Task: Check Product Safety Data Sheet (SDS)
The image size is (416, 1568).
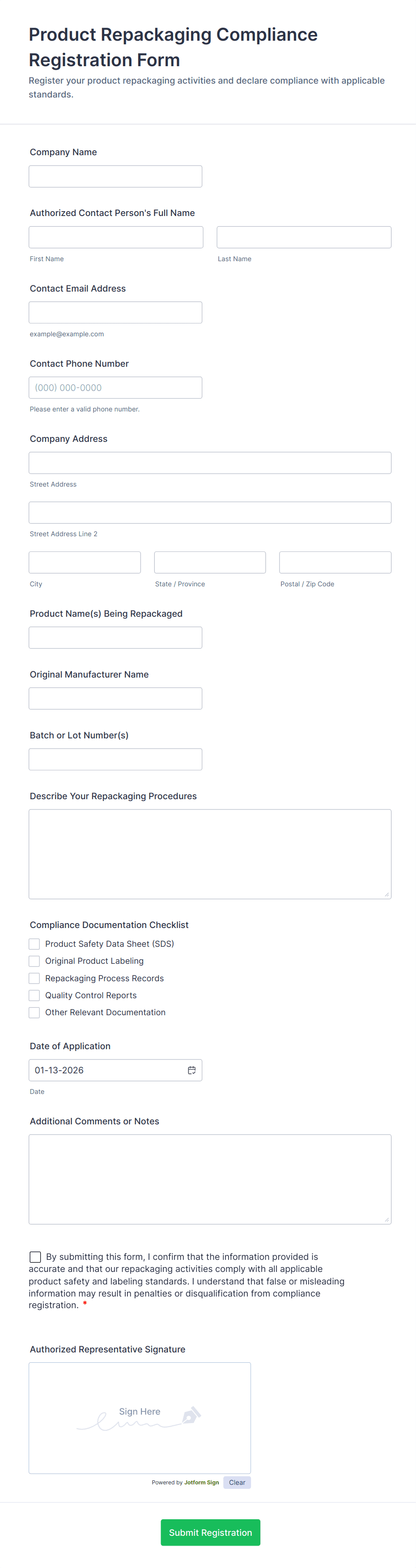Action: [x=34, y=944]
